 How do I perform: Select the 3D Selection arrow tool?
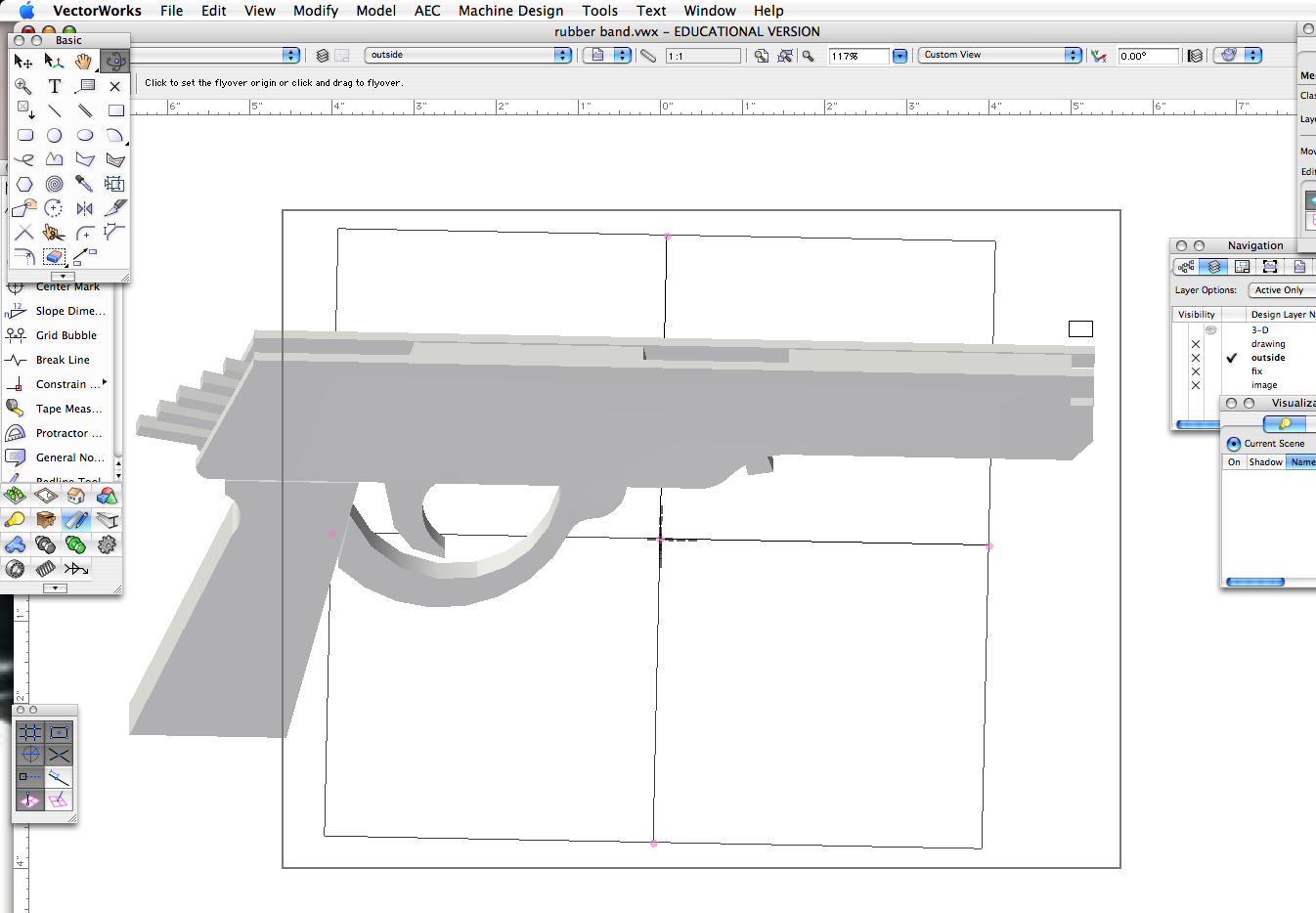coord(55,61)
